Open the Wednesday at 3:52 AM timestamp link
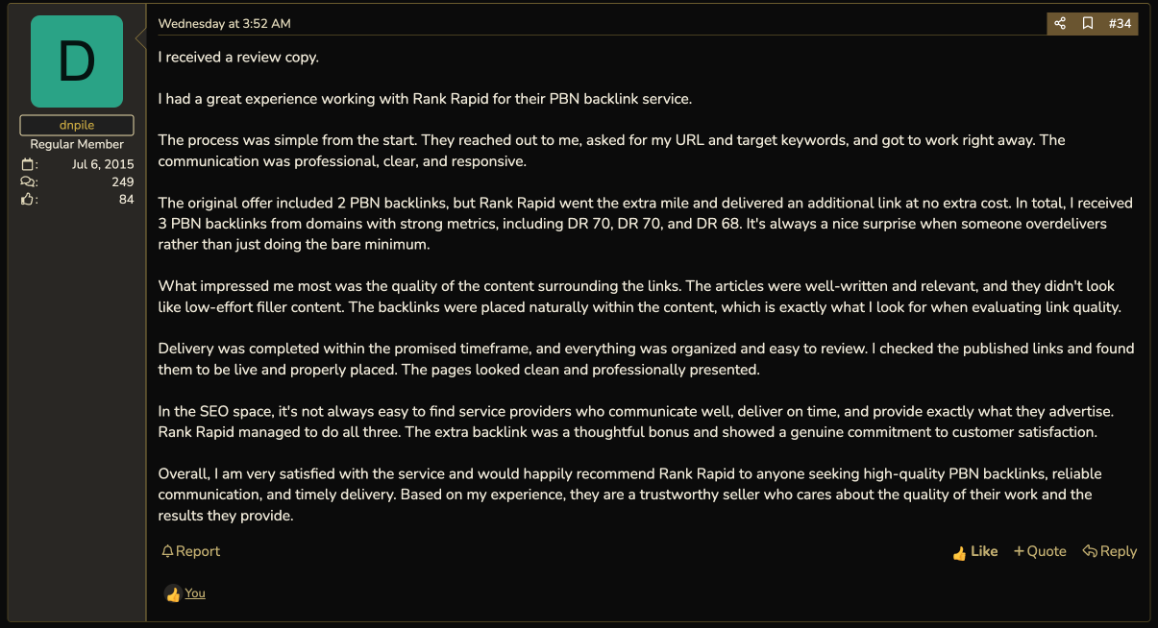The width and height of the screenshot is (1158, 628). click(x=225, y=24)
